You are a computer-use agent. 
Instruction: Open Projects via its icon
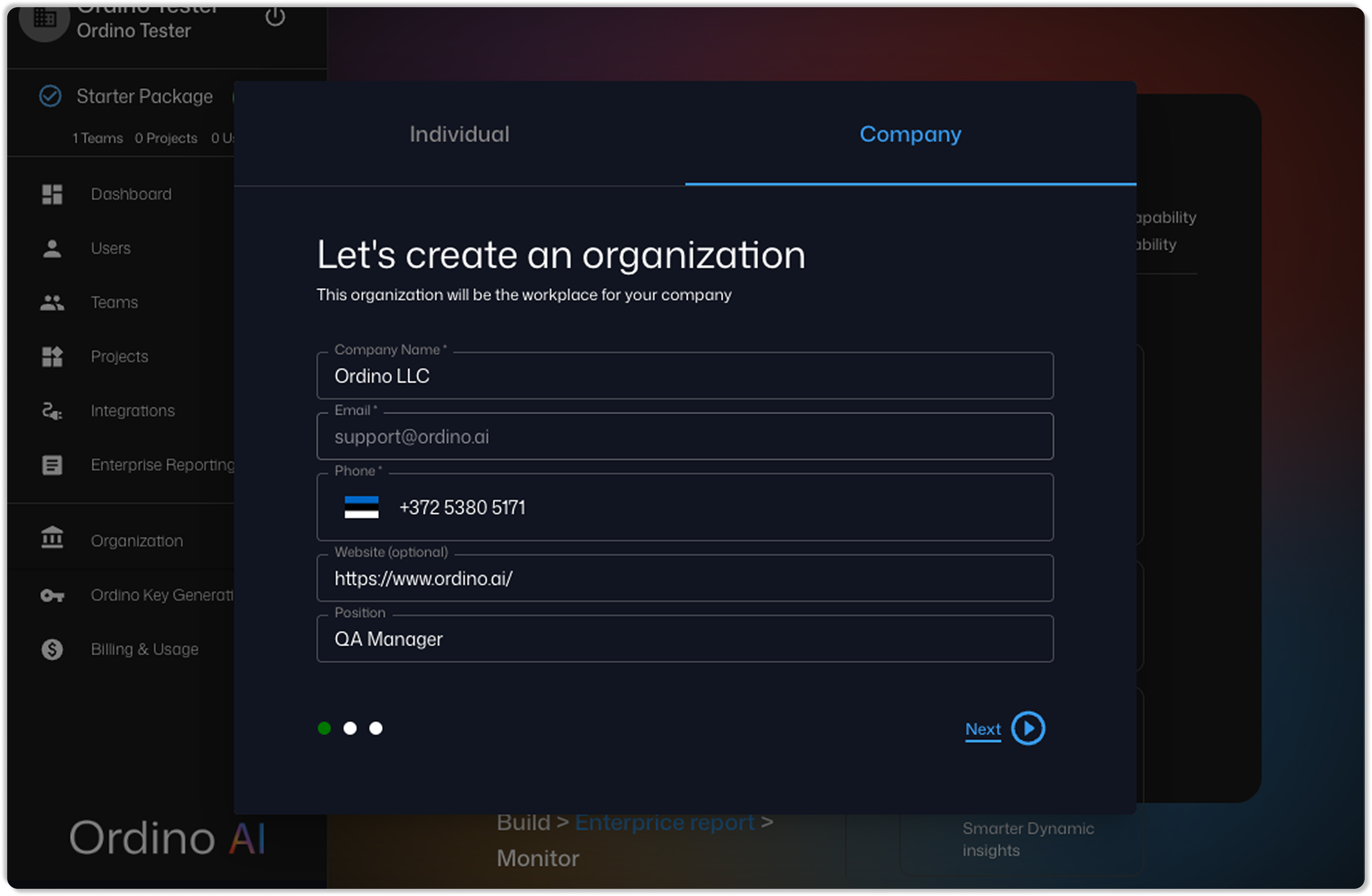(x=52, y=357)
